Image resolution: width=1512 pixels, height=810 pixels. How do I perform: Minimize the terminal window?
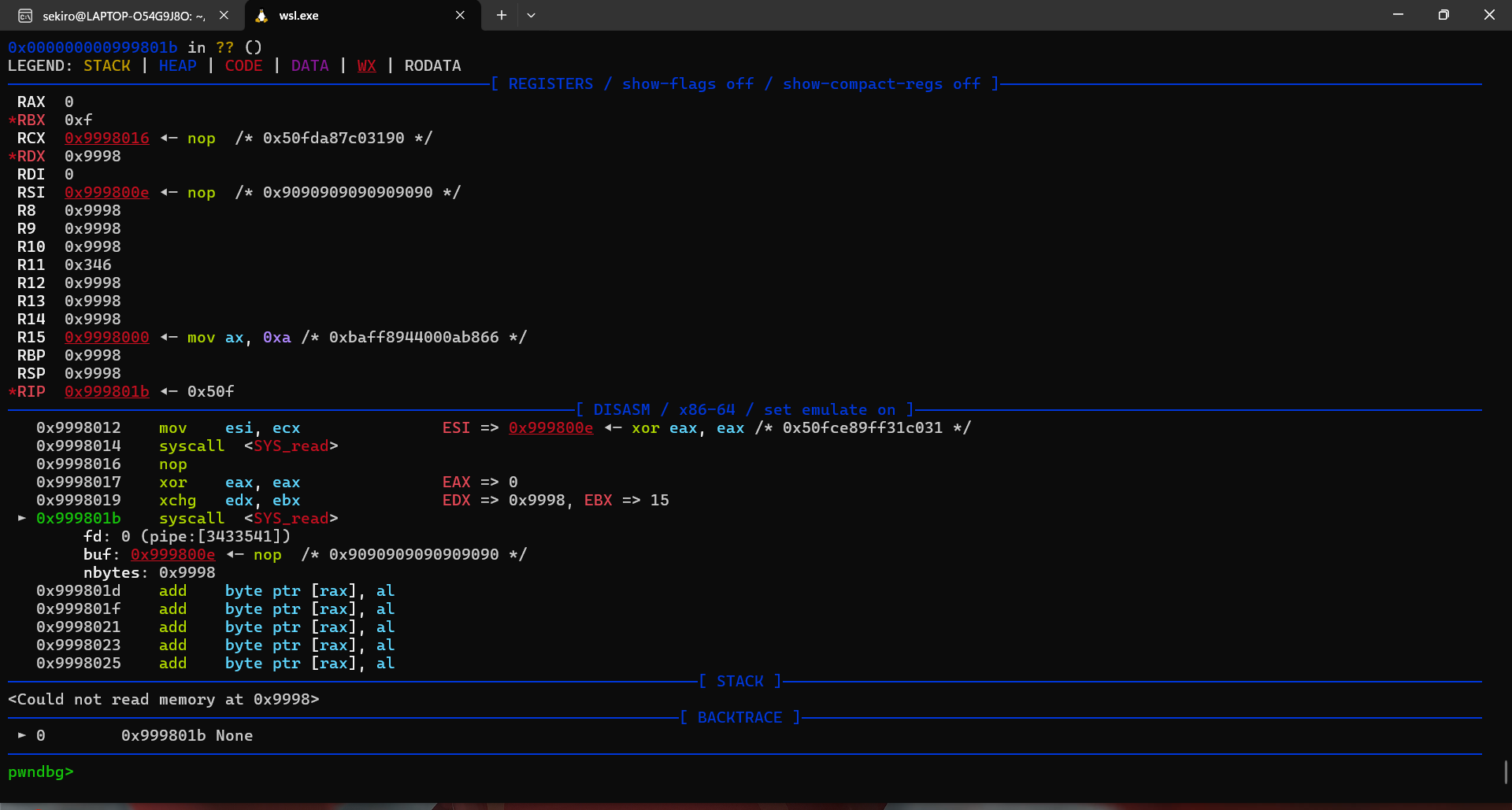1398,15
